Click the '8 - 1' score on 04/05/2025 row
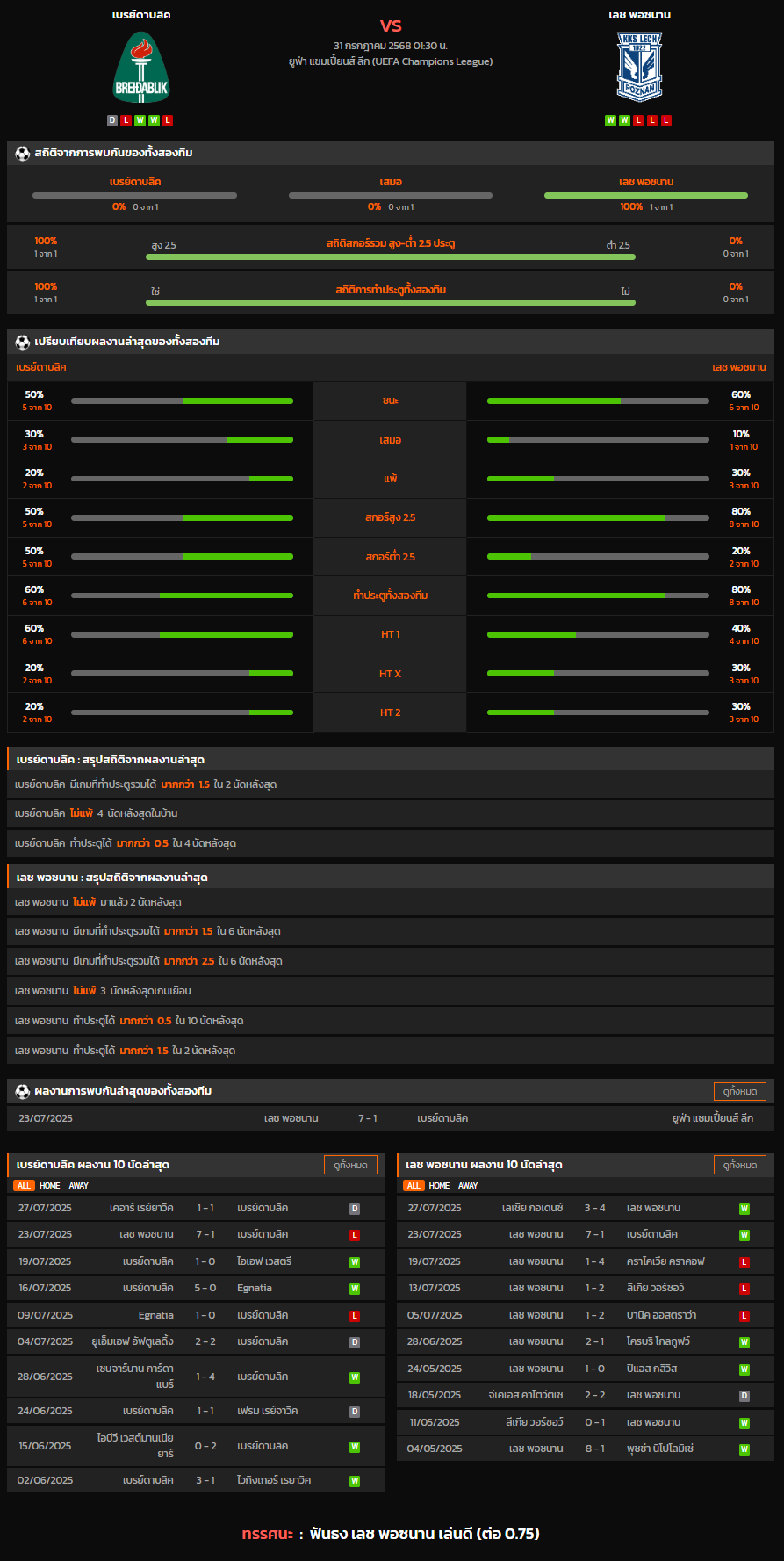This screenshot has height=1561, width=784. pyautogui.click(x=595, y=1449)
